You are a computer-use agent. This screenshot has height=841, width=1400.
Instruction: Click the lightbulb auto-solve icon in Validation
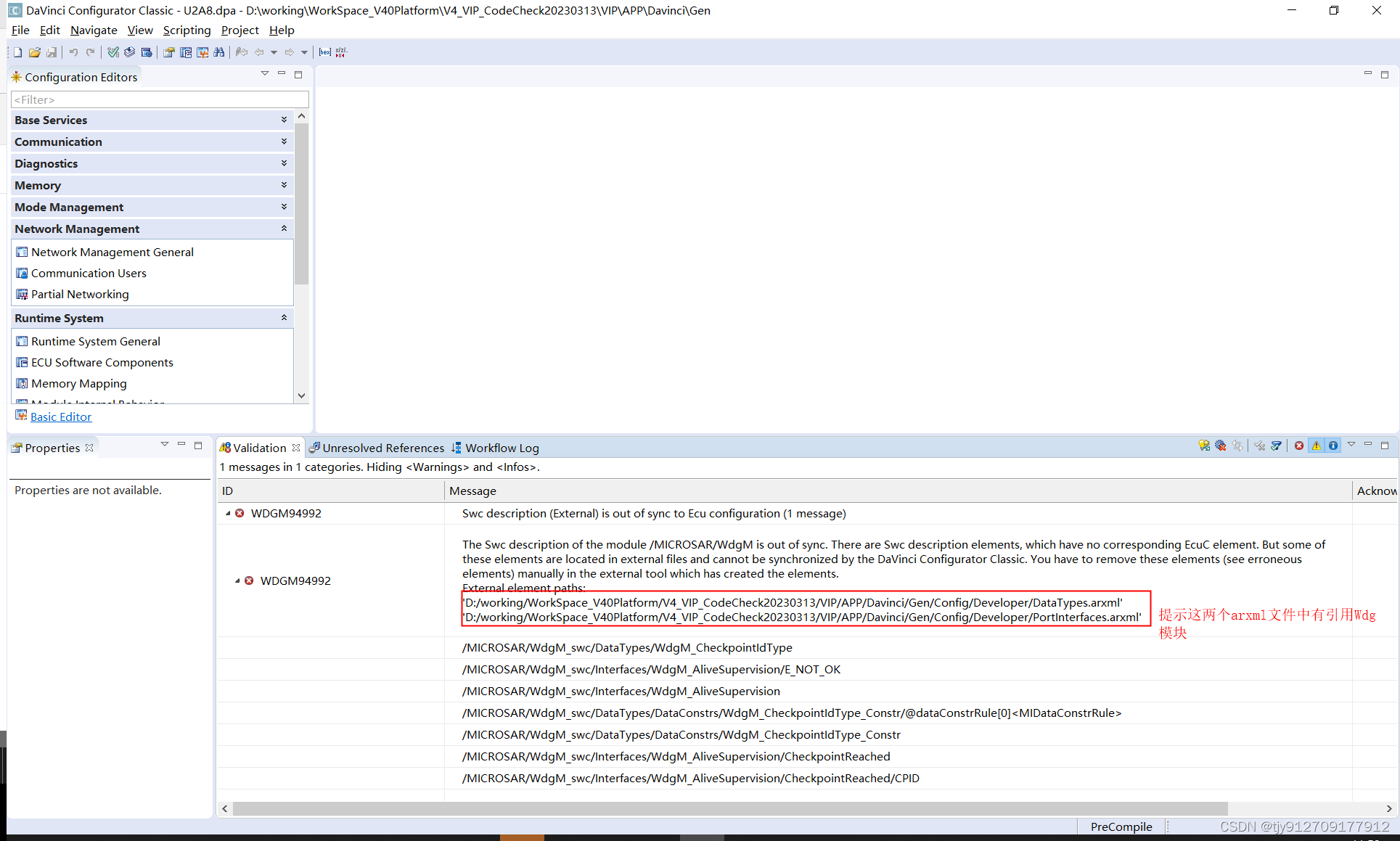tap(1204, 446)
